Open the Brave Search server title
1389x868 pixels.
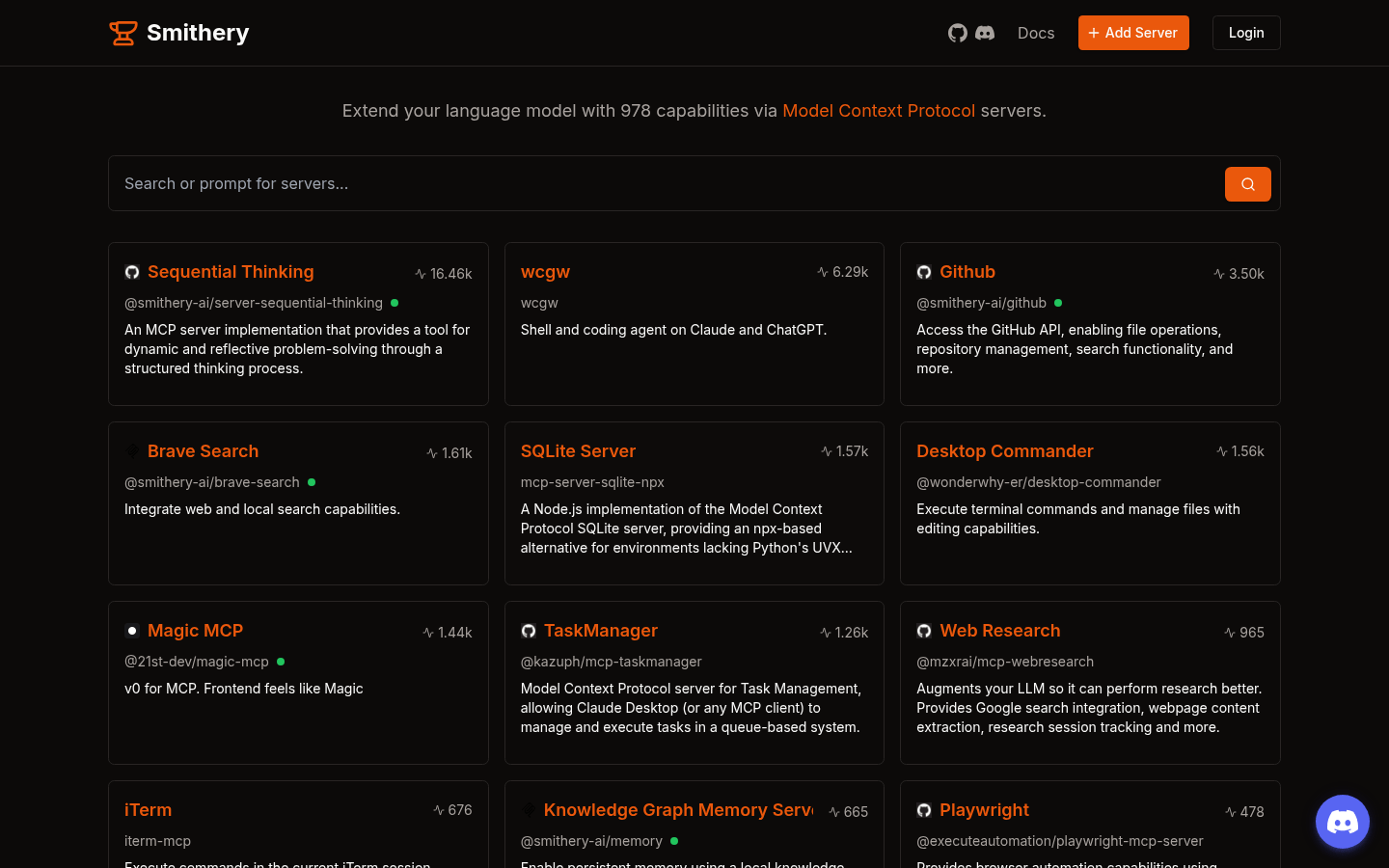tap(203, 451)
